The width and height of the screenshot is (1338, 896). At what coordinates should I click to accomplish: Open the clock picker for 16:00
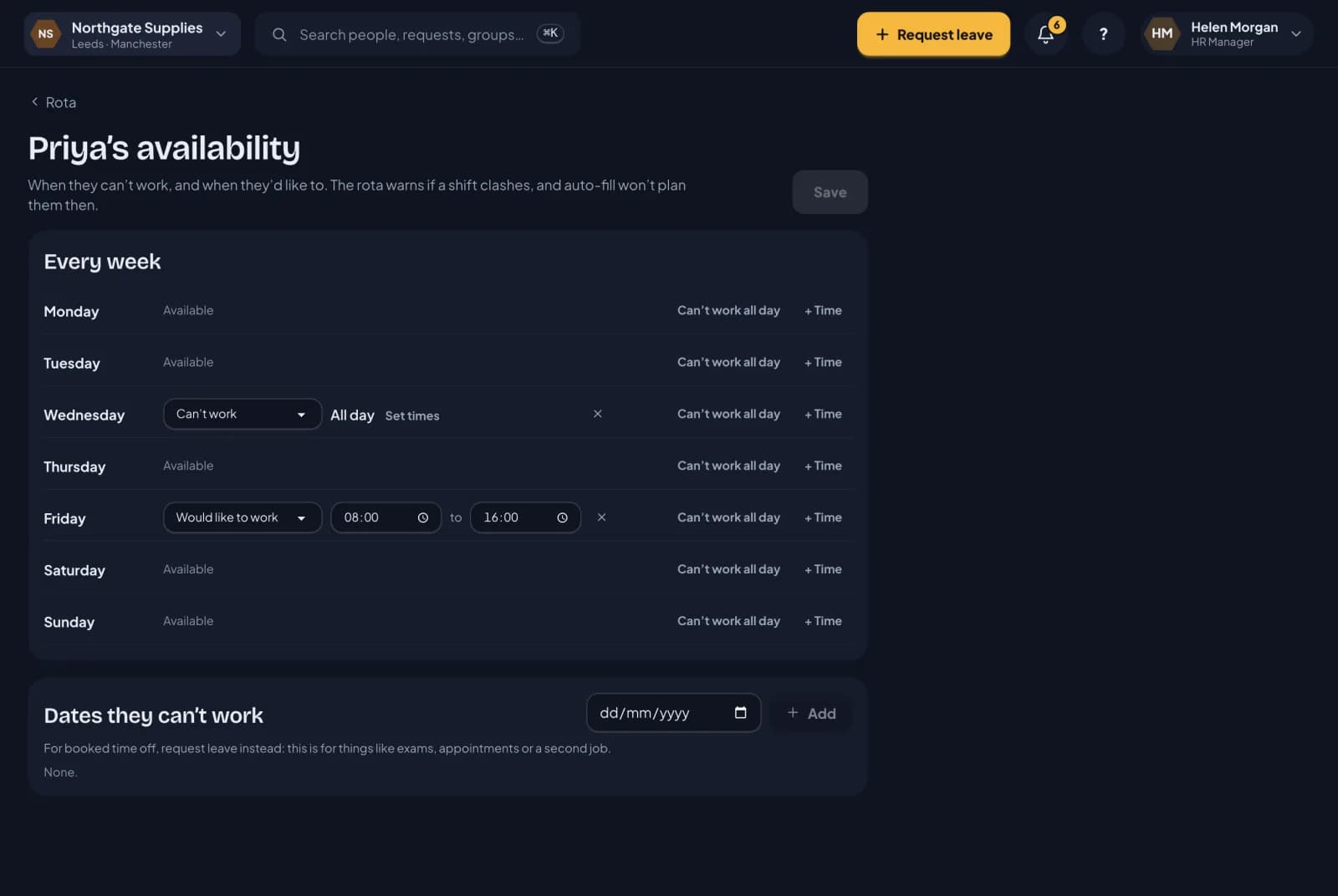[x=563, y=517]
